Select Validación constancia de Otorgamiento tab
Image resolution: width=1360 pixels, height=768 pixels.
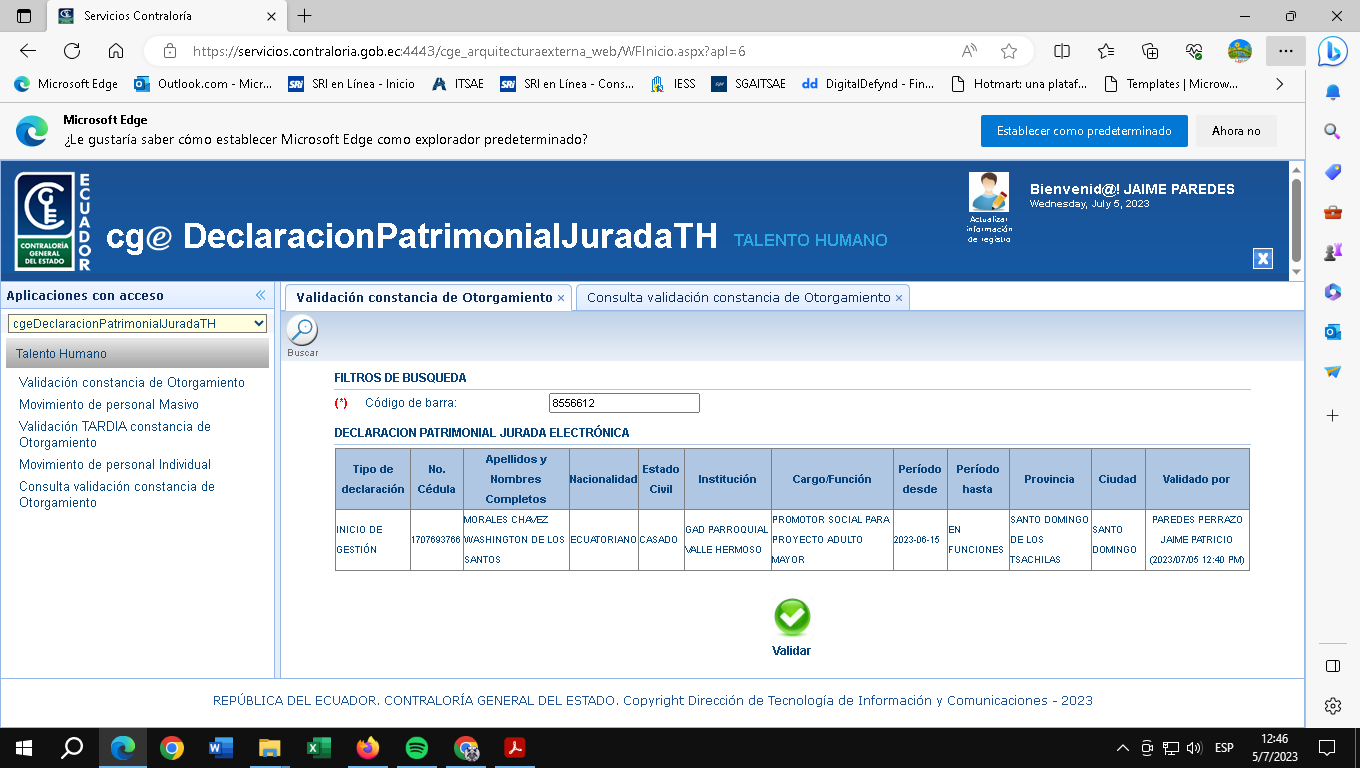424,298
